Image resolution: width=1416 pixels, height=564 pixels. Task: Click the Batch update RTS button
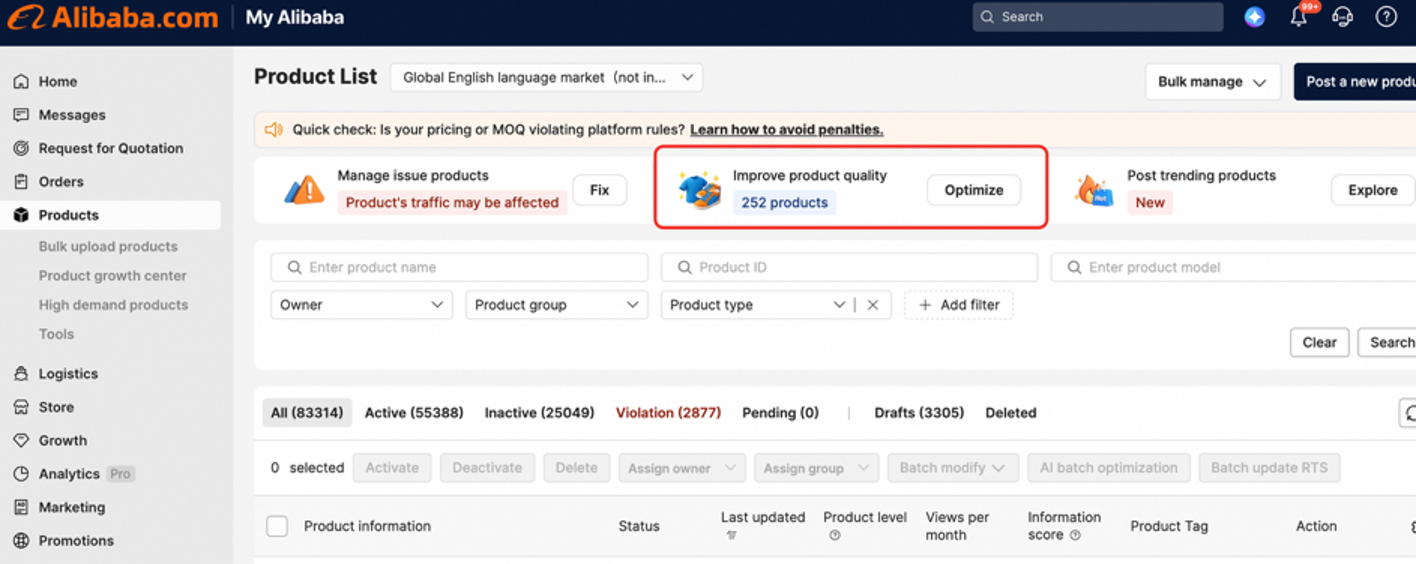(1269, 468)
